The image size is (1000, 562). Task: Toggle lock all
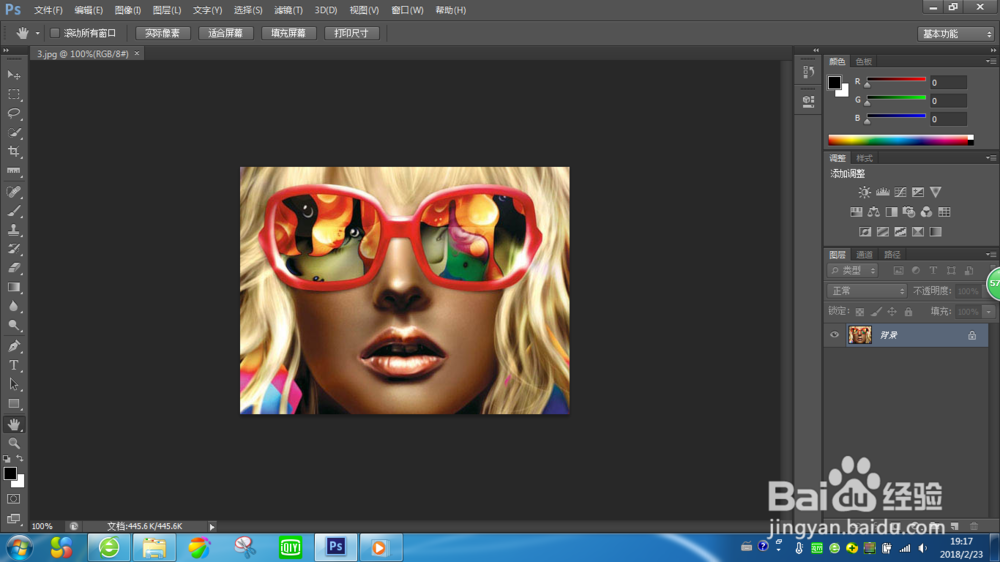(x=908, y=312)
